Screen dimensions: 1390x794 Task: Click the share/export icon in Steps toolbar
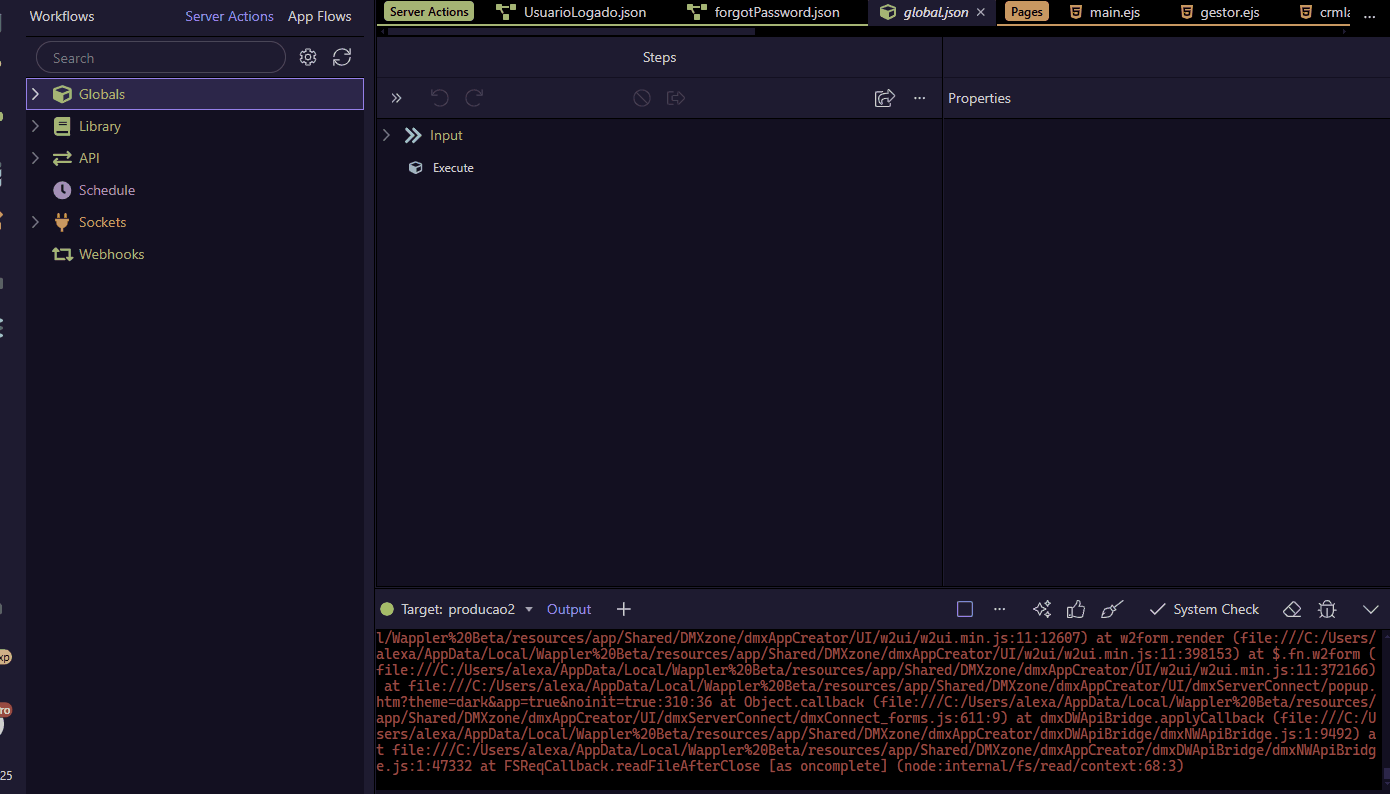[x=884, y=98]
